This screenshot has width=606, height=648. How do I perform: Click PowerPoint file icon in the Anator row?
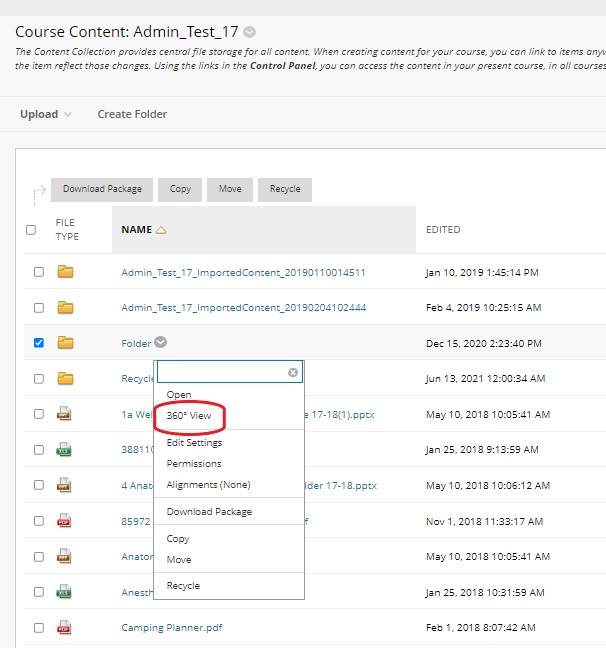click(64, 556)
